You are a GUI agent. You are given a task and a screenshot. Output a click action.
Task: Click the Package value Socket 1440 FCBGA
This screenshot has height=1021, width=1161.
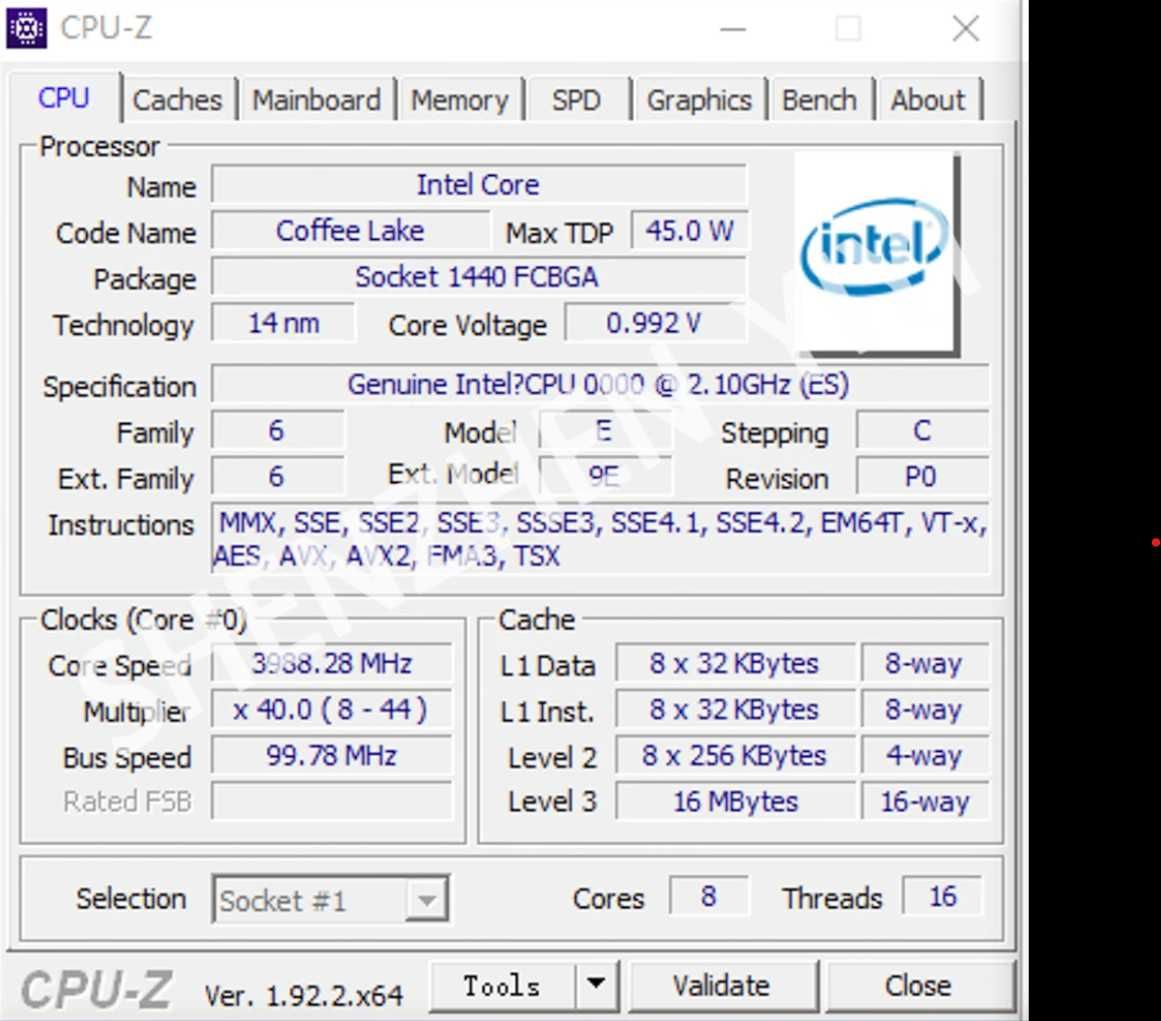pyautogui.click(x=478, y=276)
